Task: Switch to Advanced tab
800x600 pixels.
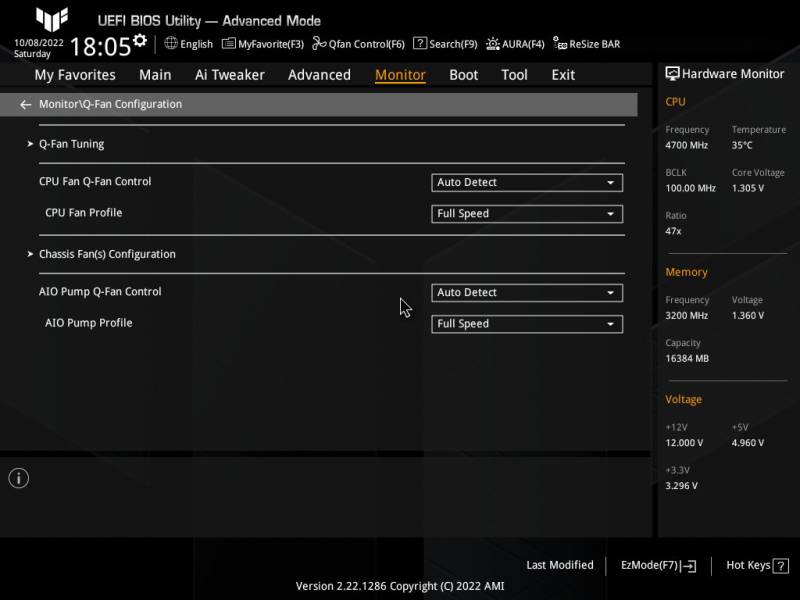Action: tap(319, 75)
